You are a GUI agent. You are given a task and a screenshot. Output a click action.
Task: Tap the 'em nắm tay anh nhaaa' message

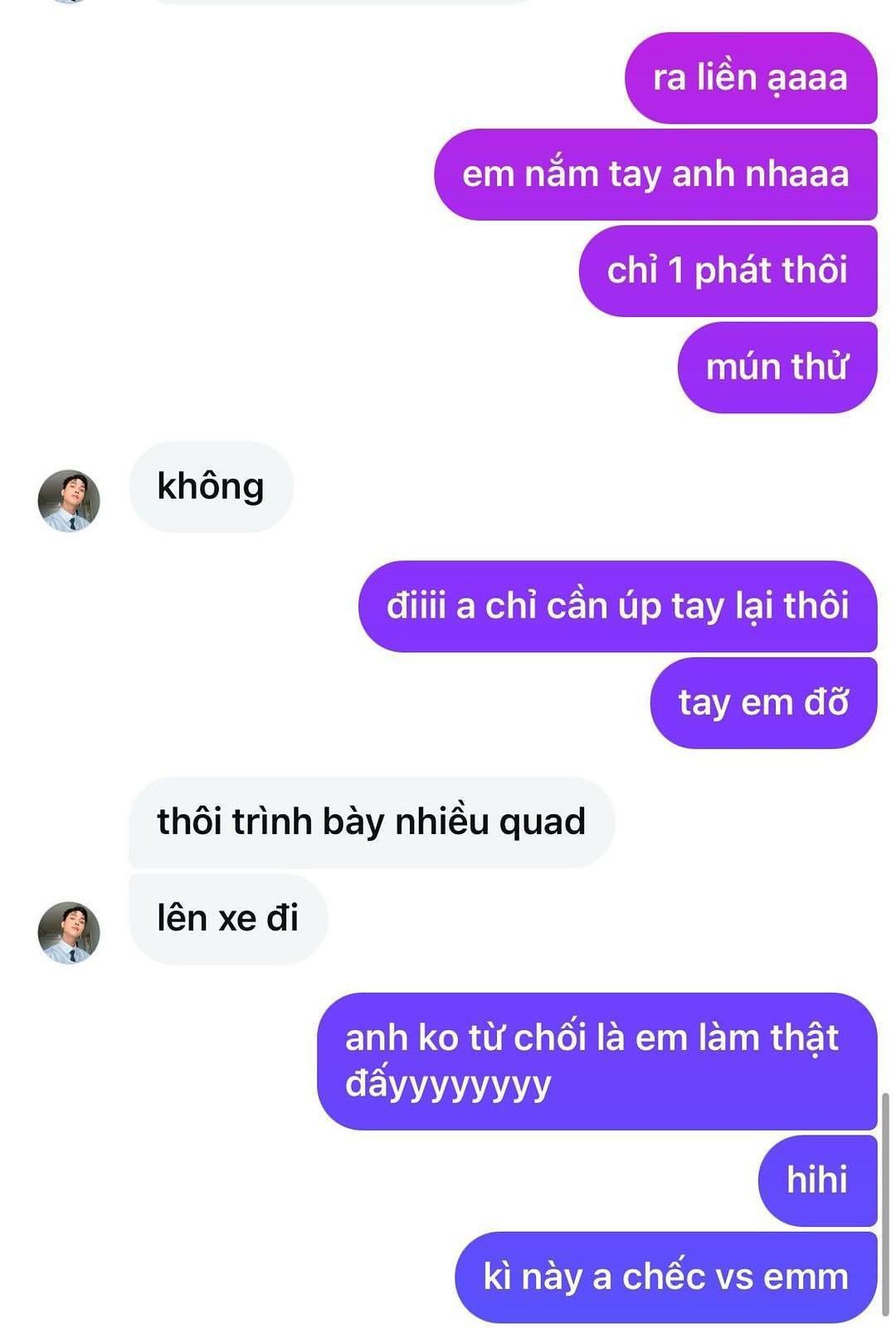[655, 174]
